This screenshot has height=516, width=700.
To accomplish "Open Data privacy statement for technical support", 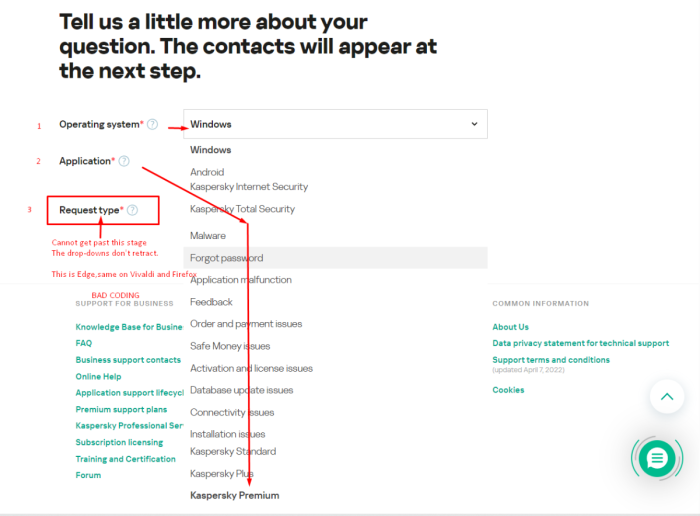I will click(x=580, y=343).
